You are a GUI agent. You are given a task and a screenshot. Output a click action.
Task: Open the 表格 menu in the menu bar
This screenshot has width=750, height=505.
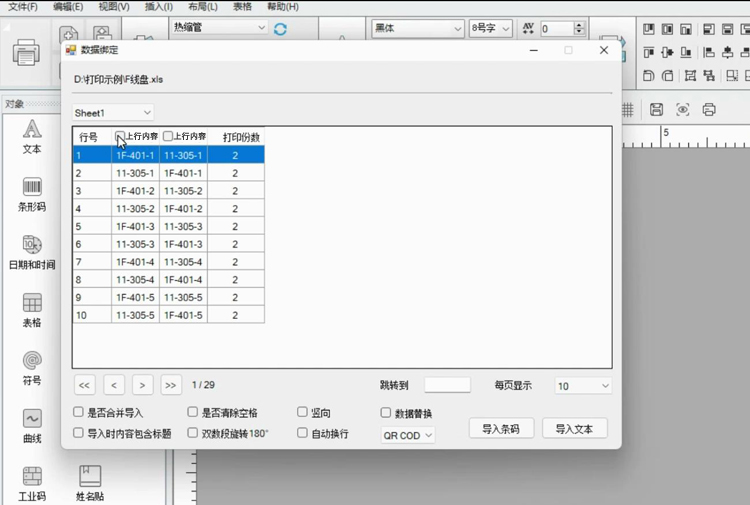[243, 7]
